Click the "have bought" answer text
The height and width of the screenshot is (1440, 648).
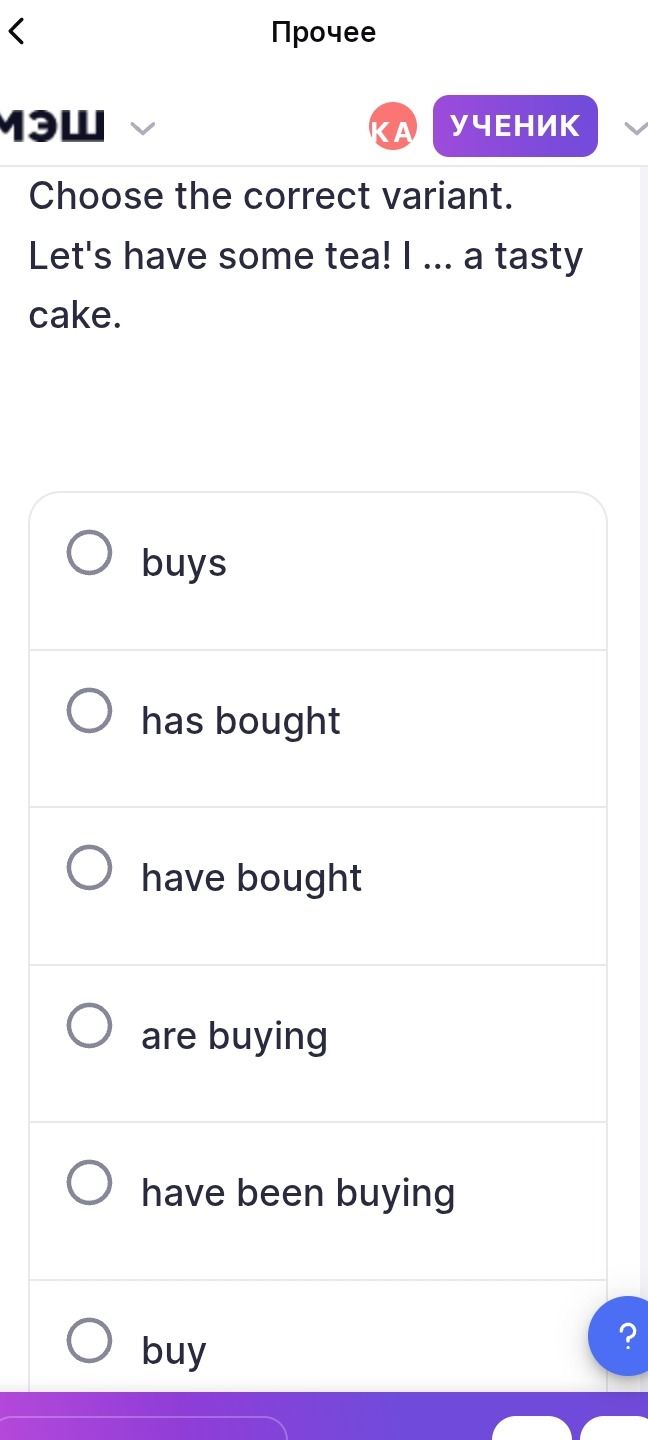[x=252, y=878]
